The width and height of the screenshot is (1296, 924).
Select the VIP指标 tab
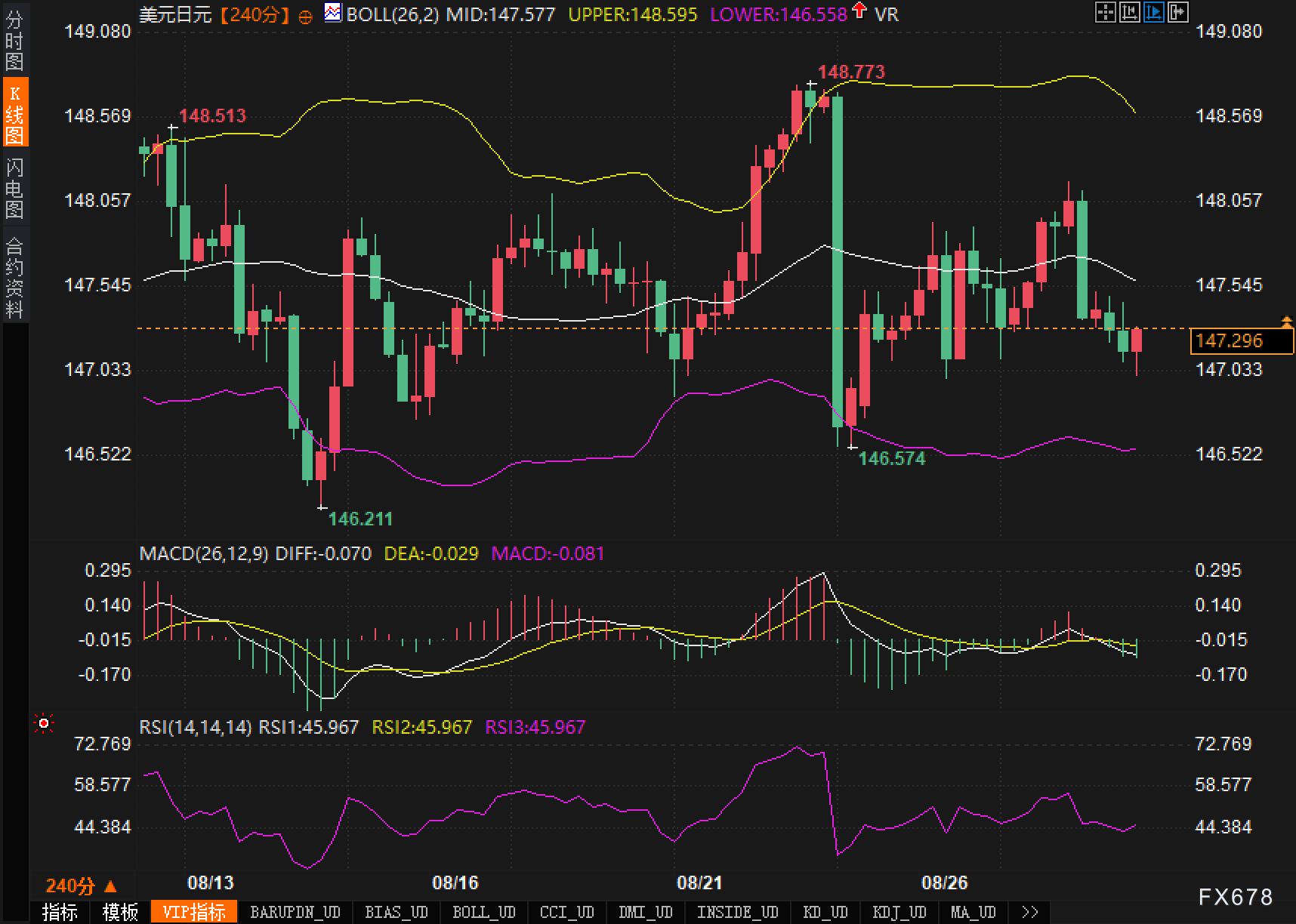[194, 912]
